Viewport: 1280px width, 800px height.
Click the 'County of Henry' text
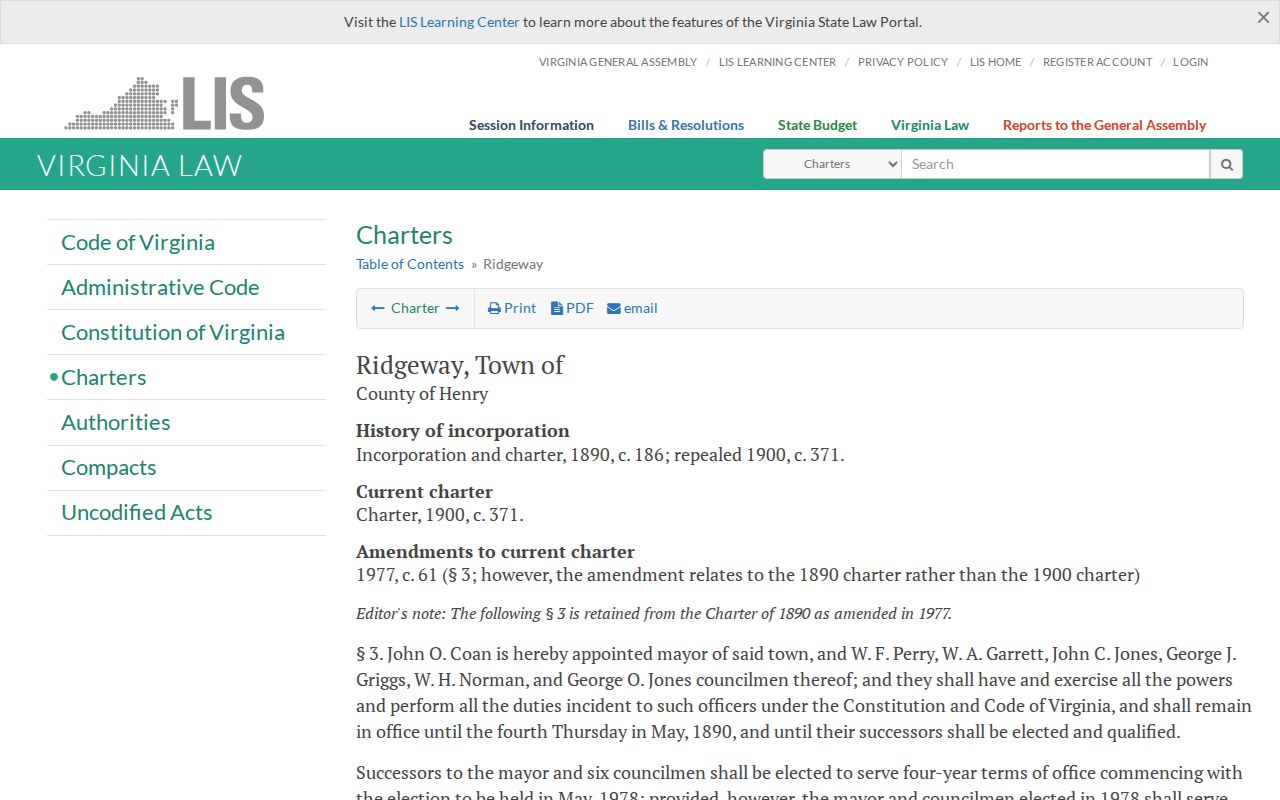coord(422,394)
